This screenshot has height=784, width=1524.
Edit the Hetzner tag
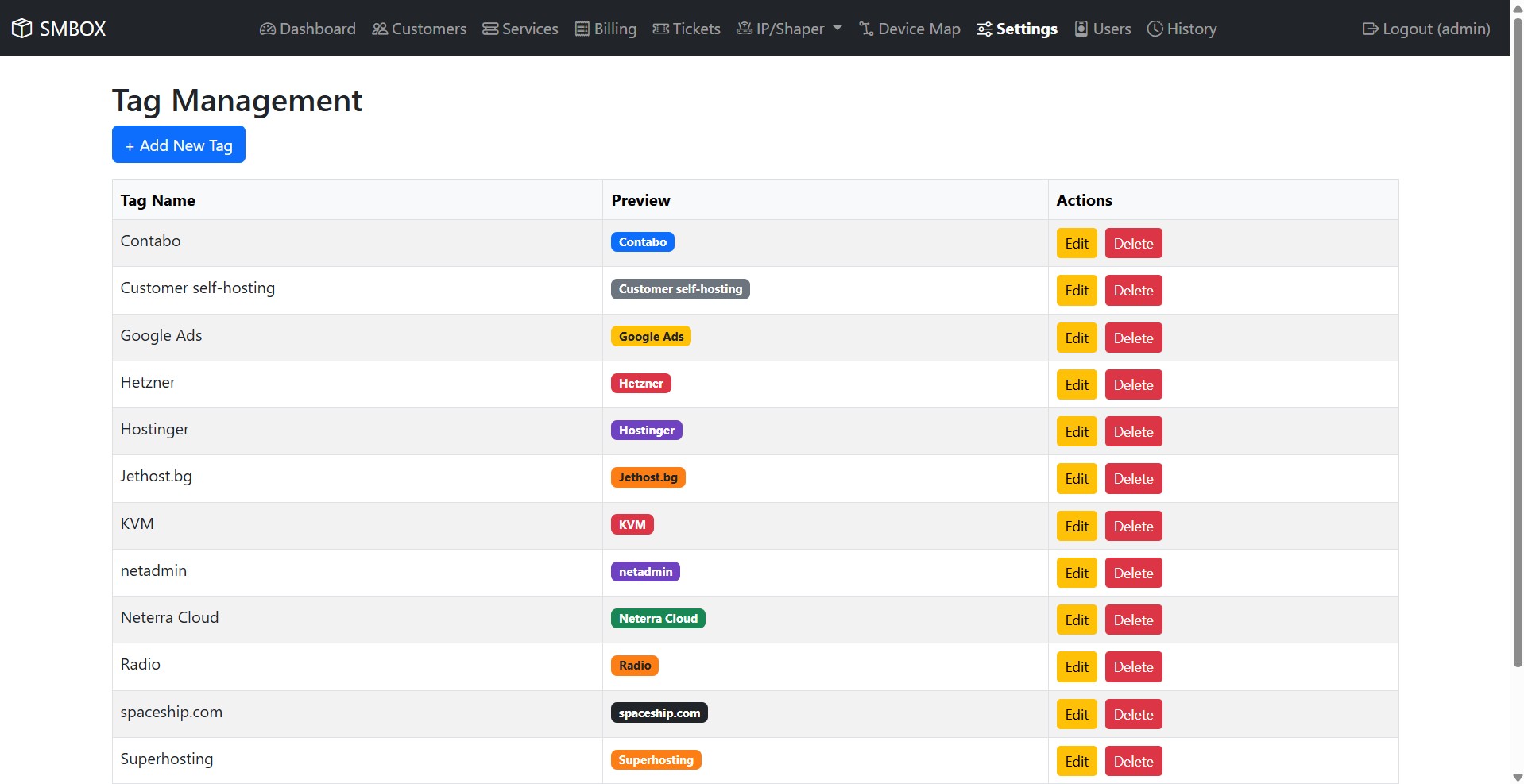click(x=1077, y=384)
